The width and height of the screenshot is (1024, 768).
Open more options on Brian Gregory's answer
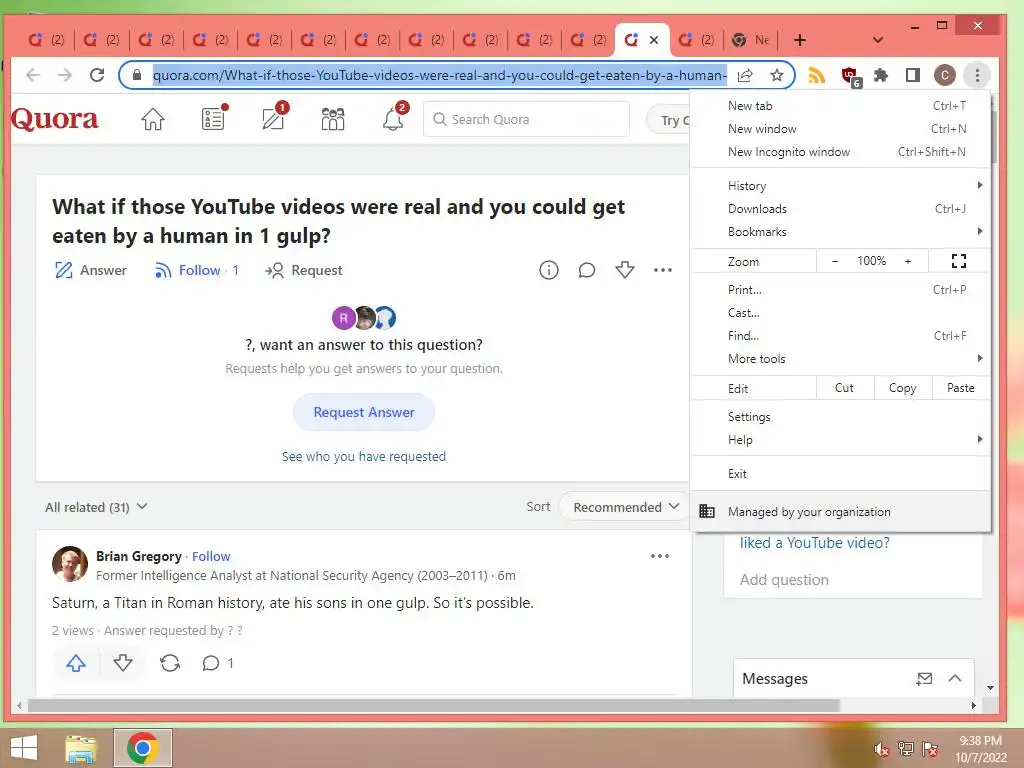[660, 556]
